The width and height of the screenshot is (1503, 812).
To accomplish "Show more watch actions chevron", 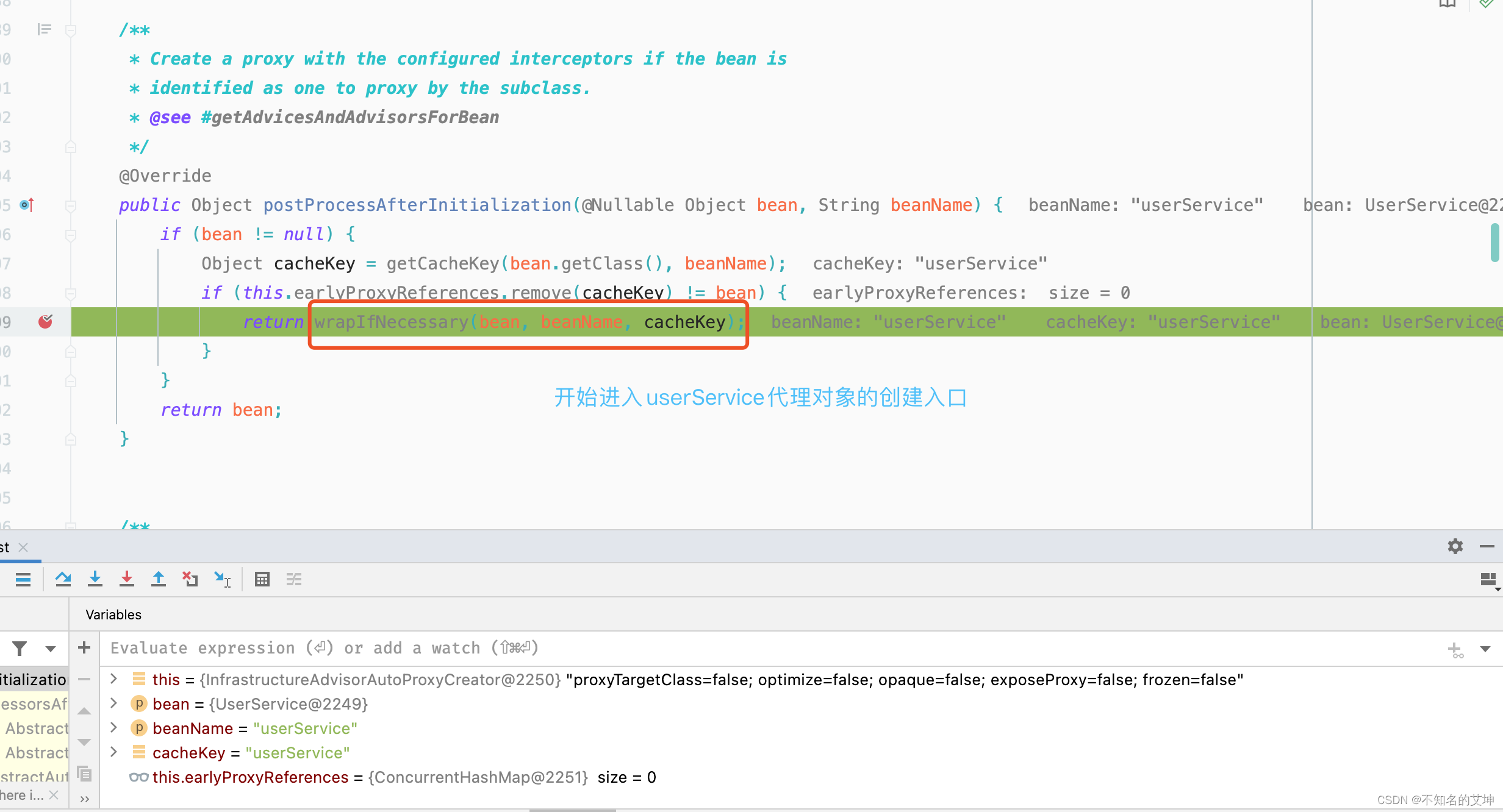I will (84, 799).
